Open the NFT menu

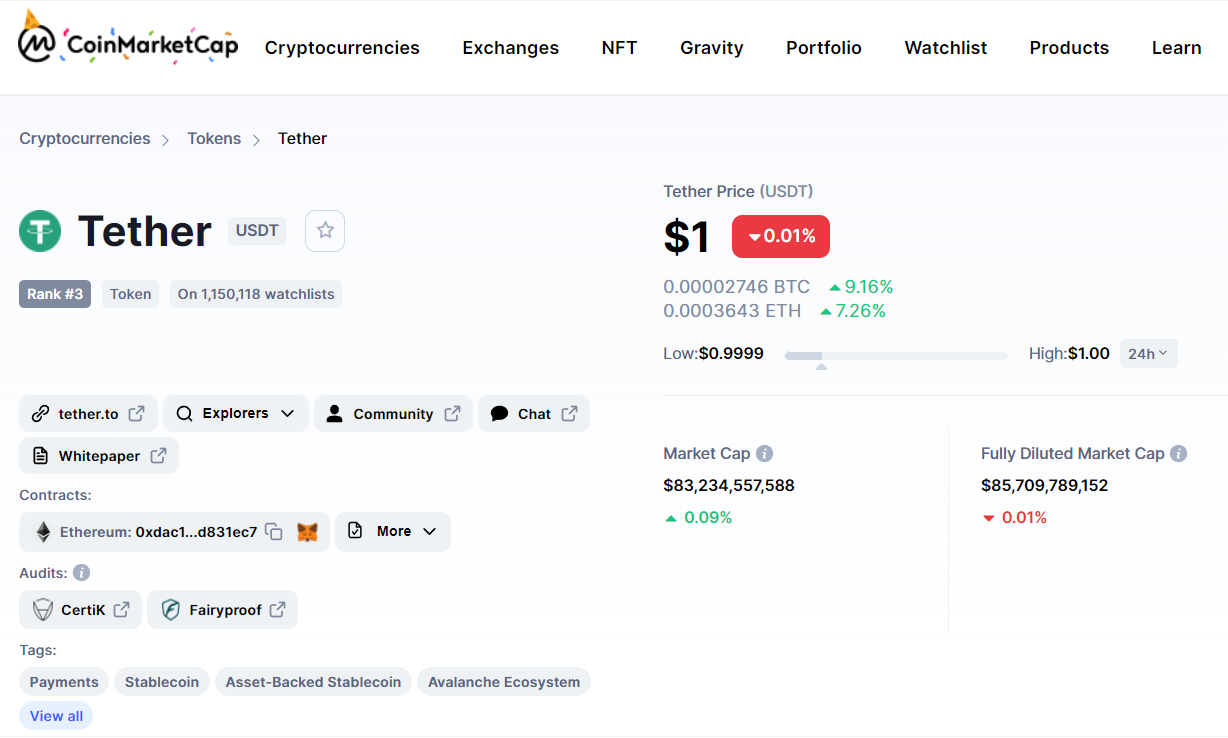(619, 48)
